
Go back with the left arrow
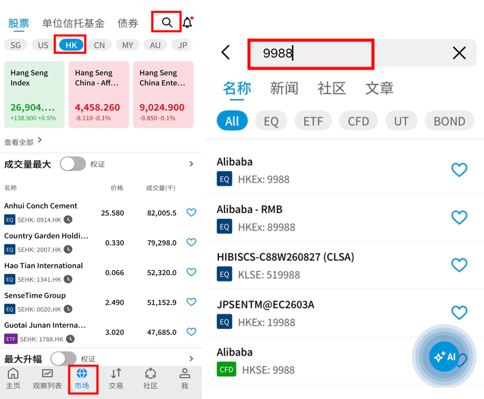click(226, 52)
